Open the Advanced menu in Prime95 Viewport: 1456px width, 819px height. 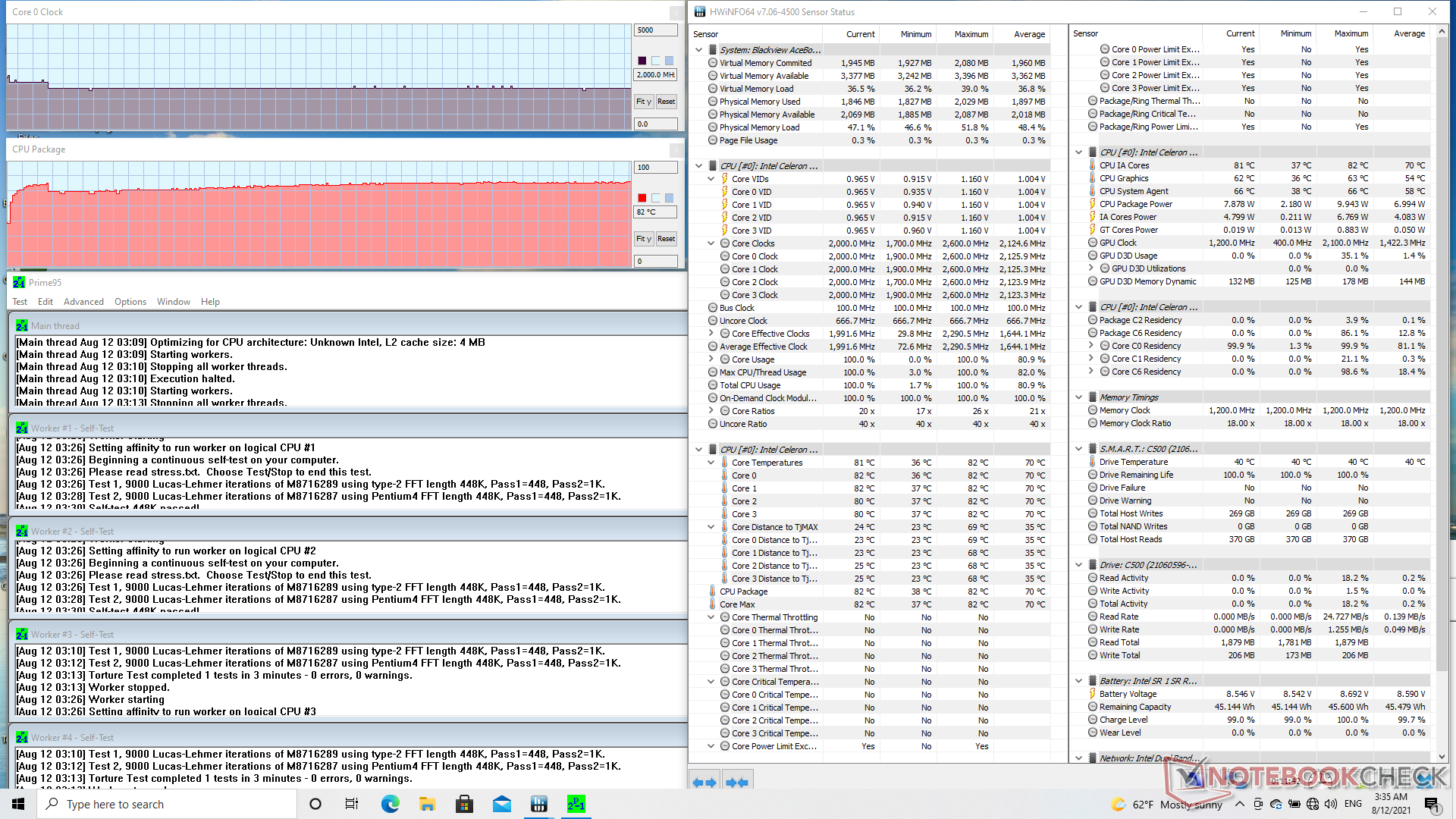[83, 302]
